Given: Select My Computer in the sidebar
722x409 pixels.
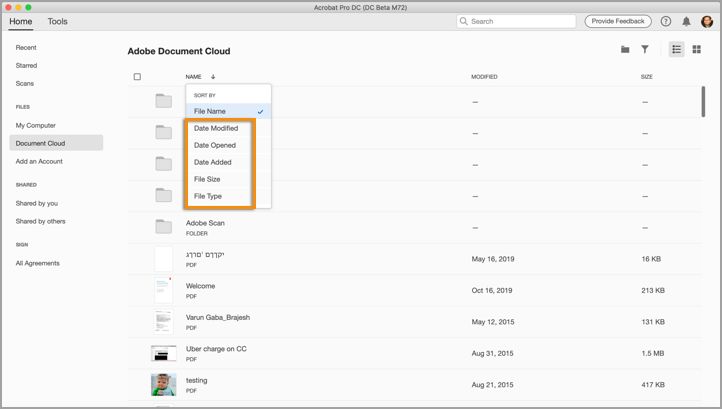Looking at the screenshot, I should click(35, 125).
